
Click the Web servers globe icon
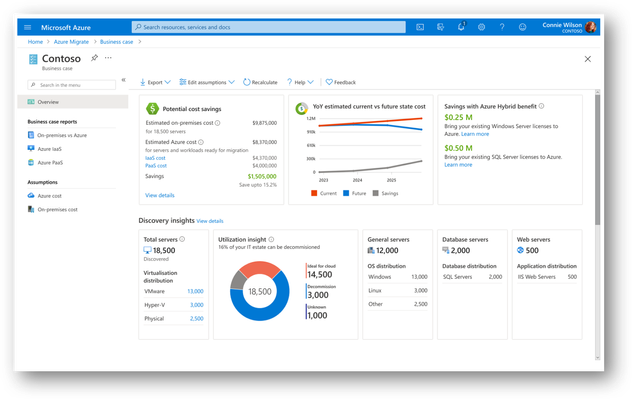pos(520,250)
